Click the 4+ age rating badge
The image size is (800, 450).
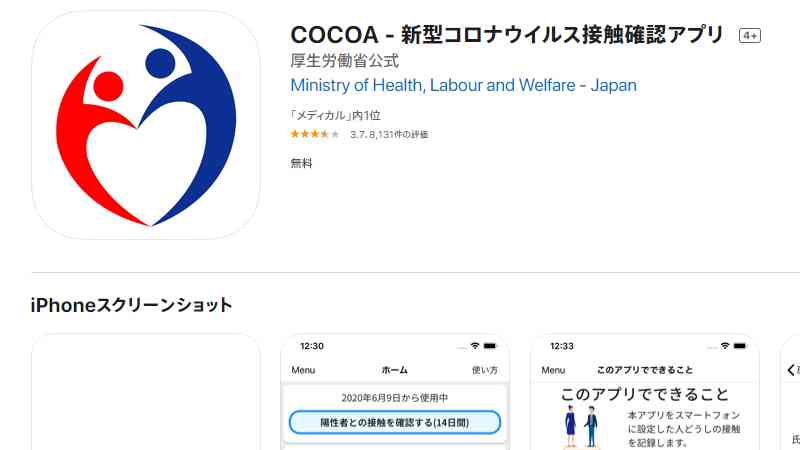(749, 35)
